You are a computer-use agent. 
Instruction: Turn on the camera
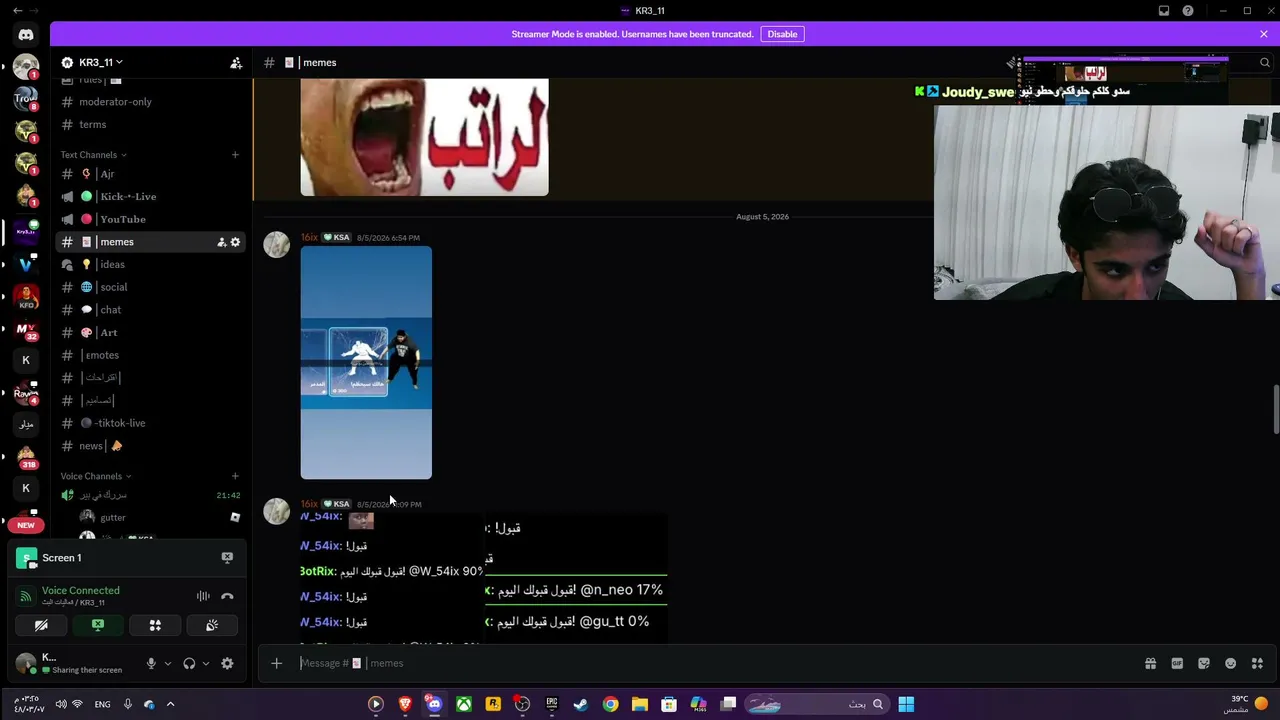[41, 625]
